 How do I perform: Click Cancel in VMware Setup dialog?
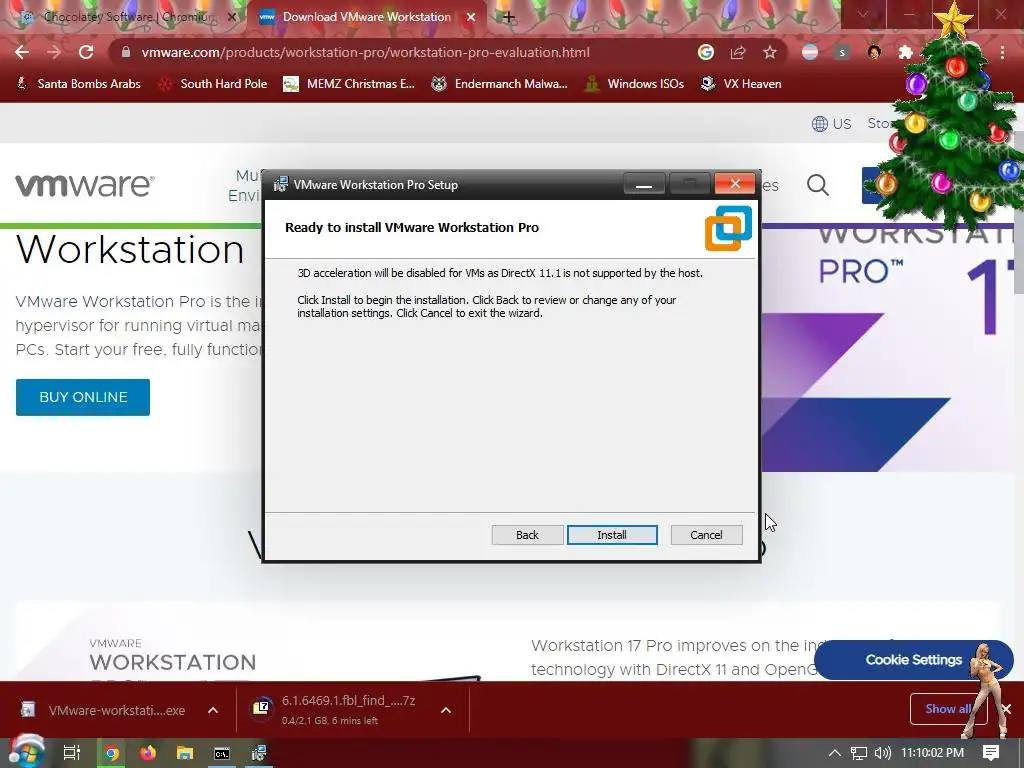click(706, 535)
